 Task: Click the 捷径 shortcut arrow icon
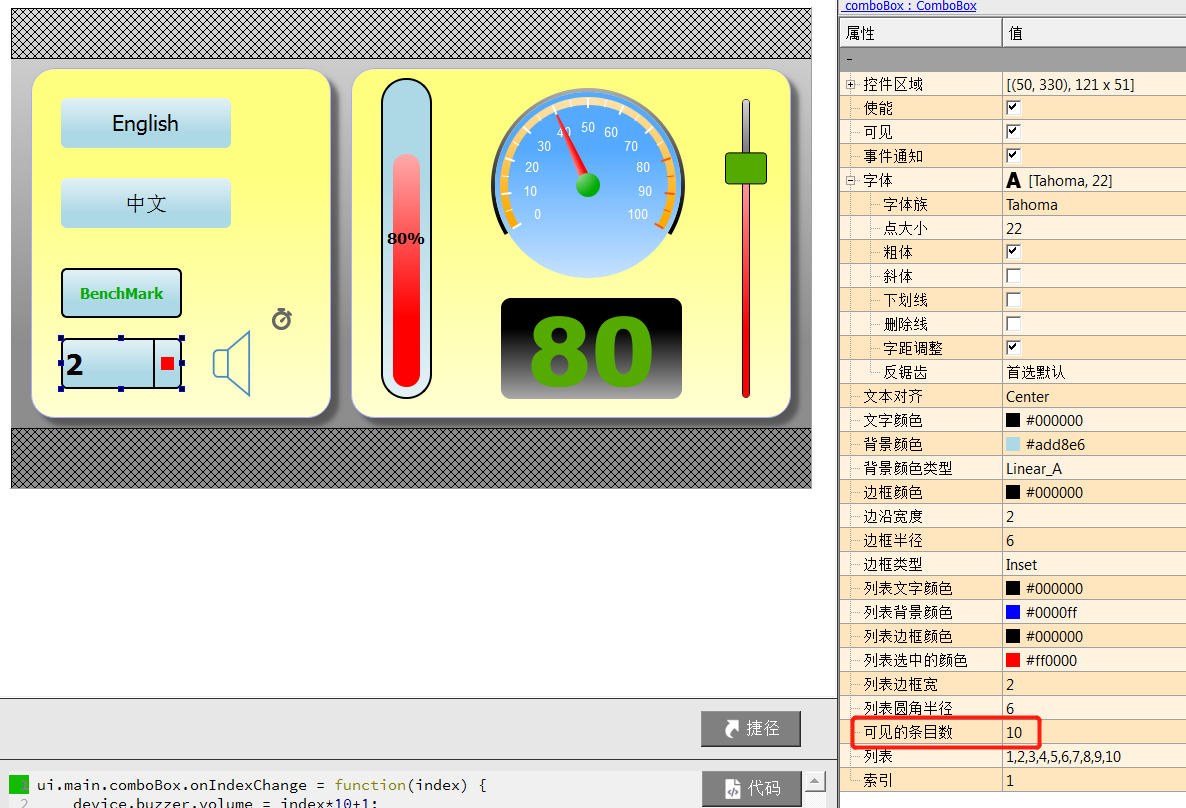point(731,729)
